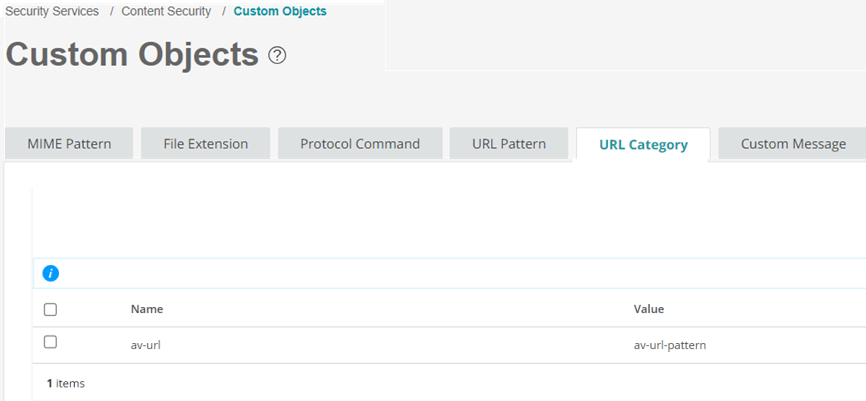
Task: Check the av-url row checkbox
Action: point(51,342)
